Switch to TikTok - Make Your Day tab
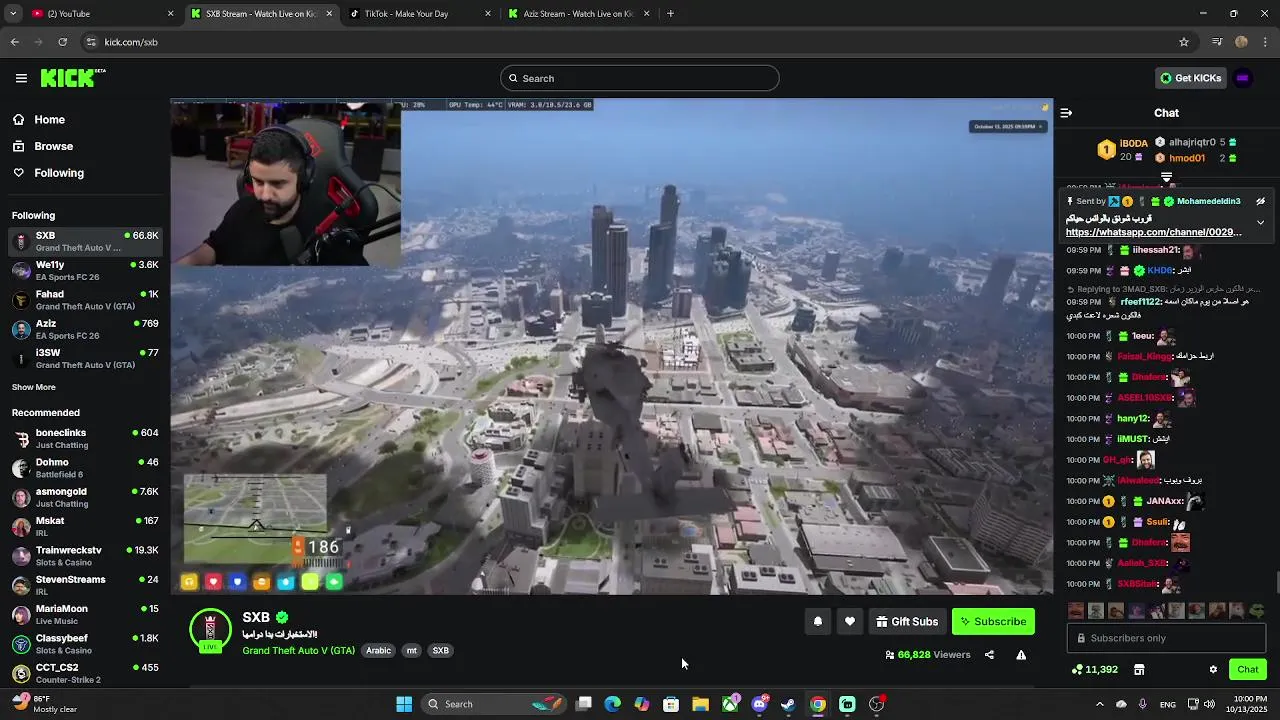 [x=419, y=14]
